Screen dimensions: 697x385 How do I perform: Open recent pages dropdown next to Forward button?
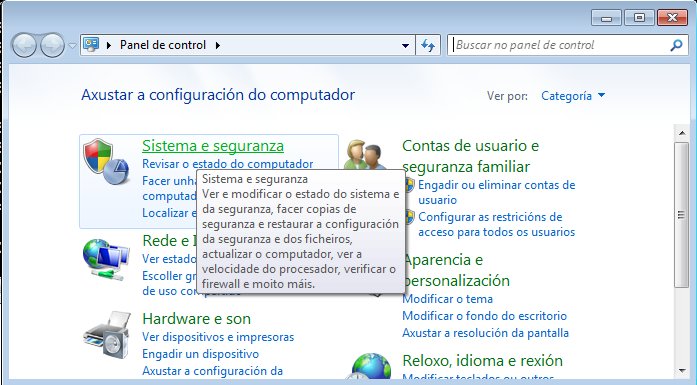pos(72,45)
